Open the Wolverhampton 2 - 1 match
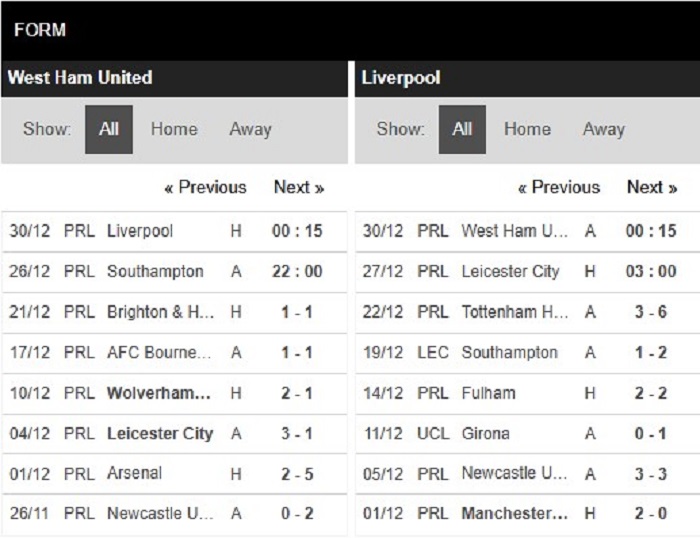Viewport: 700px width, 538px height. pos(174,393)
